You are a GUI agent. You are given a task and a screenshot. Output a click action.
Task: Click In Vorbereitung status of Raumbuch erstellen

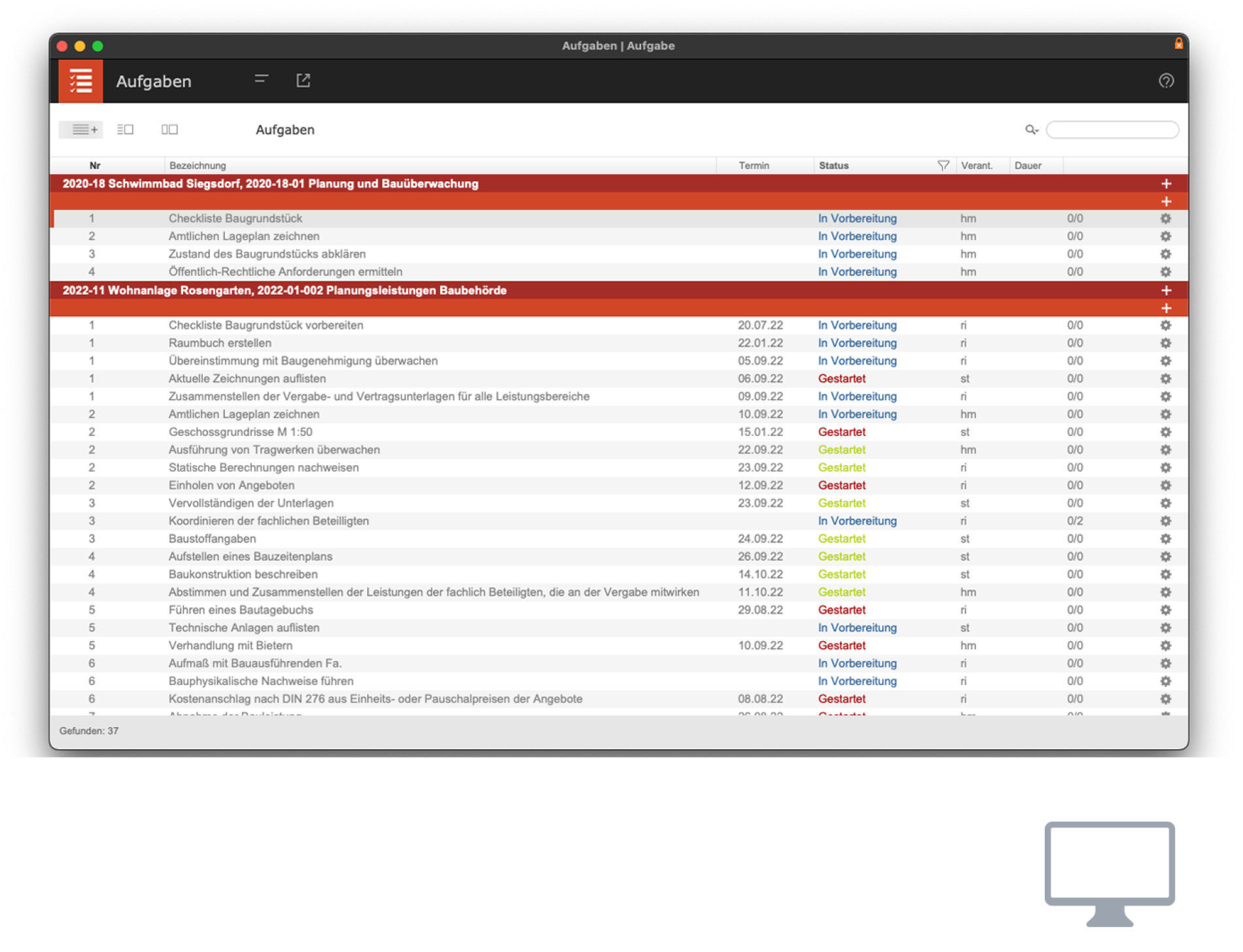[857, 343]
